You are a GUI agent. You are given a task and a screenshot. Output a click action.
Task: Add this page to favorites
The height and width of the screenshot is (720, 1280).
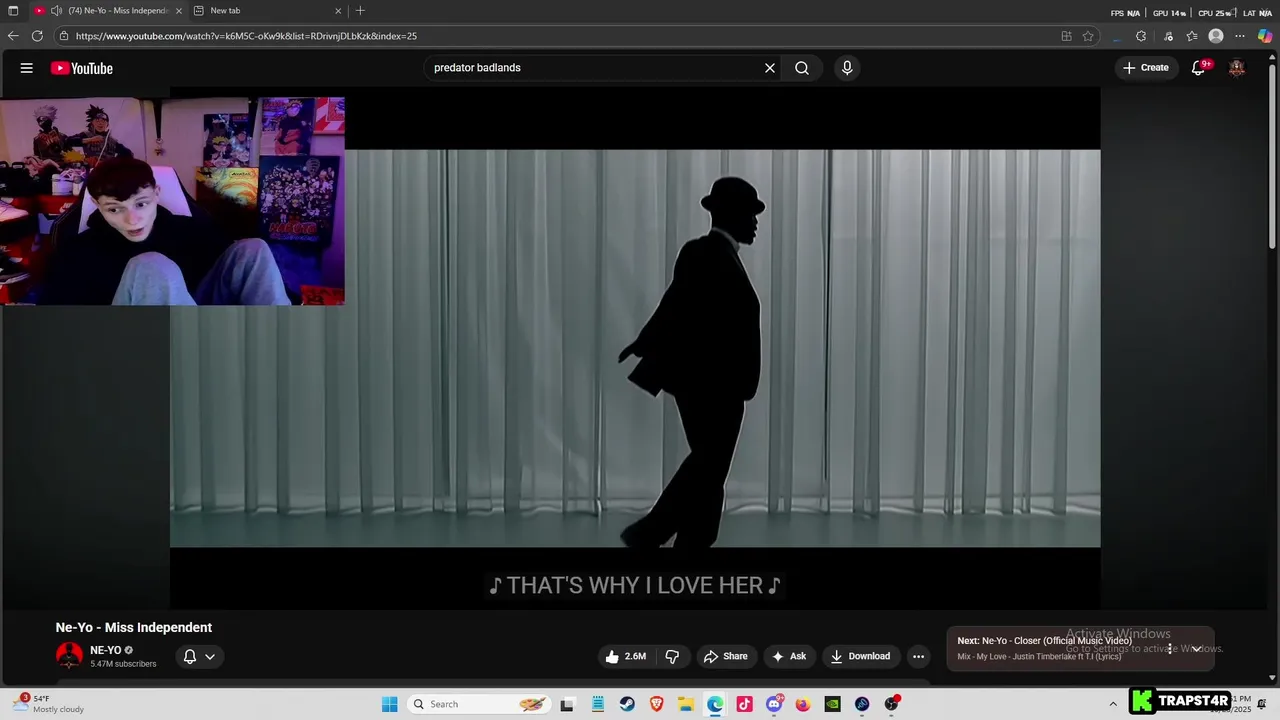point(1088,36)
